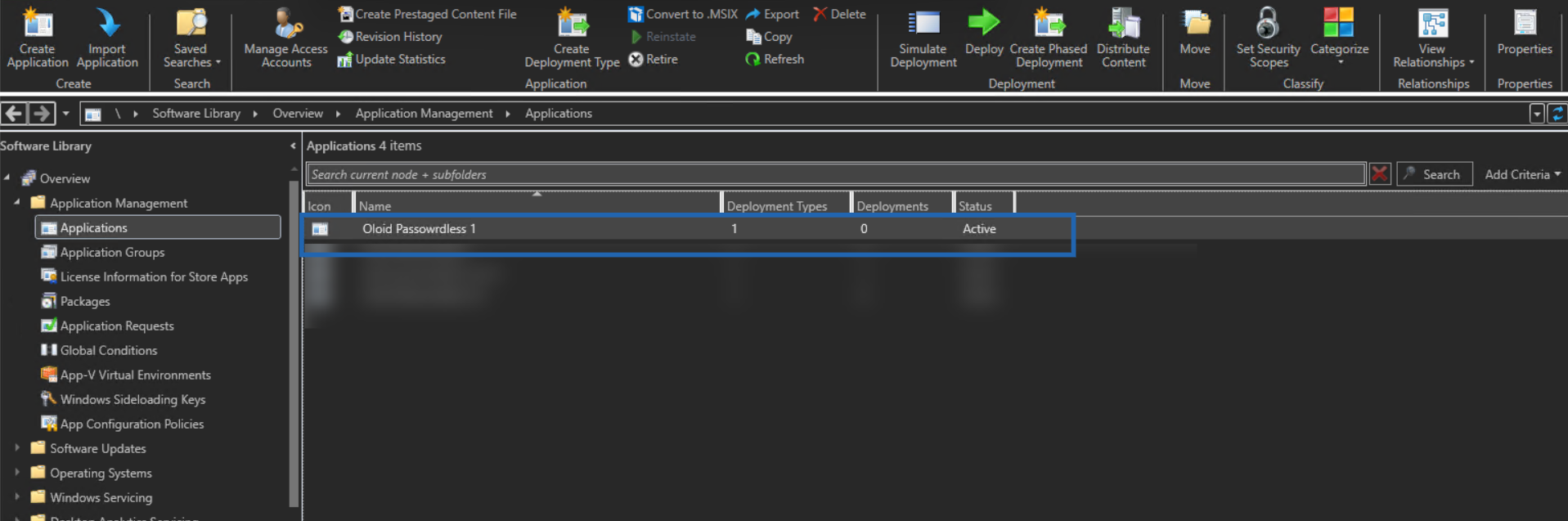Click Software Library breadcrumb

click(196, 114)
